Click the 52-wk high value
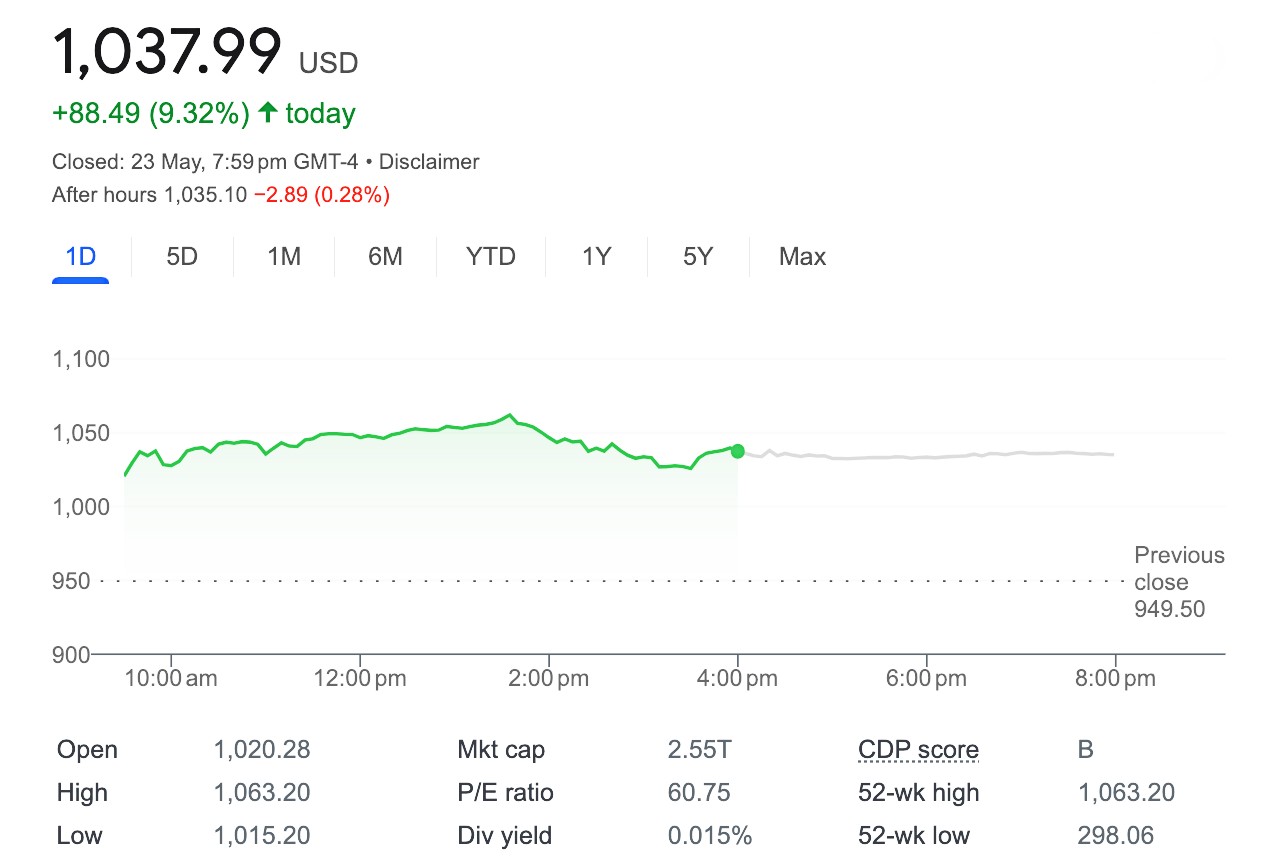Screen dimensions: 1266x868 [x=1126, y=793]
